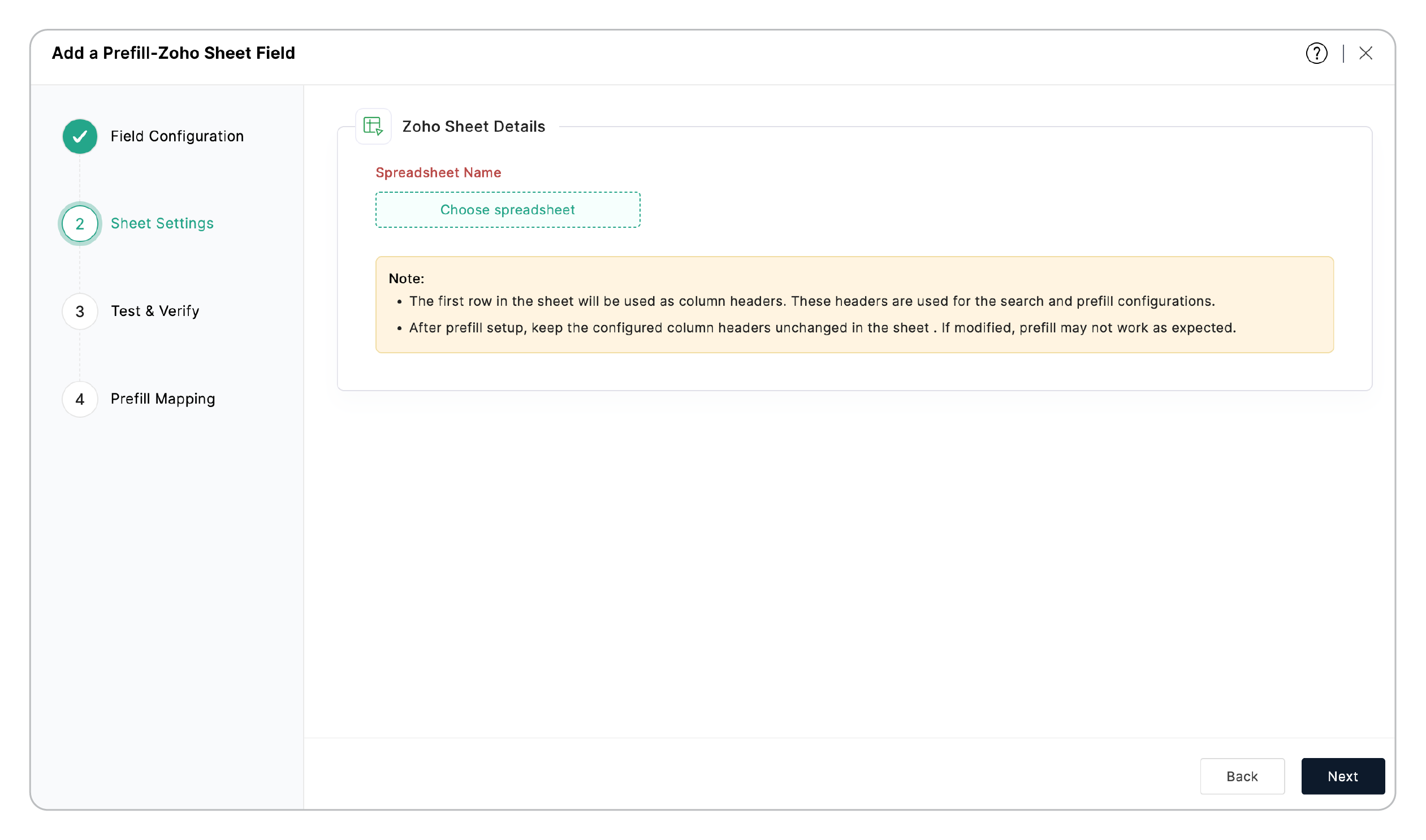
Task: Jump to the Test & Verify step
Action: click(155, 311)
